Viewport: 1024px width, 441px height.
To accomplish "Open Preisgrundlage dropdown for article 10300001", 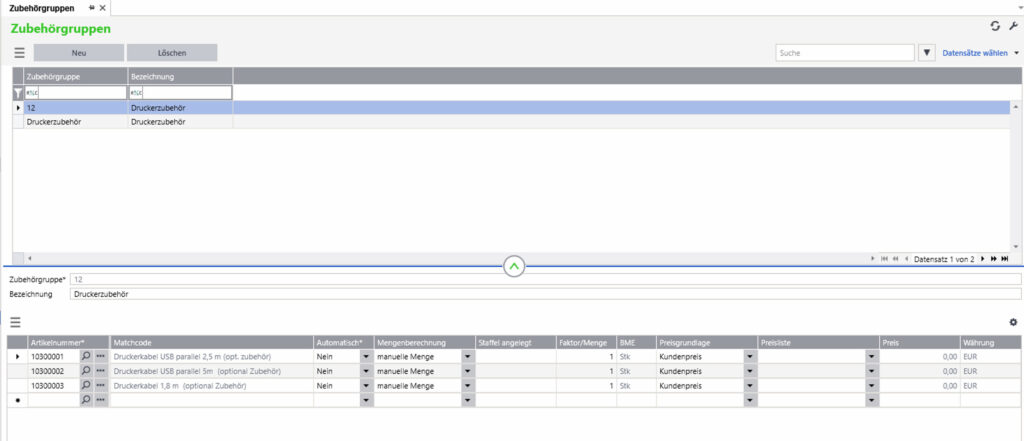I will point(750,357).
